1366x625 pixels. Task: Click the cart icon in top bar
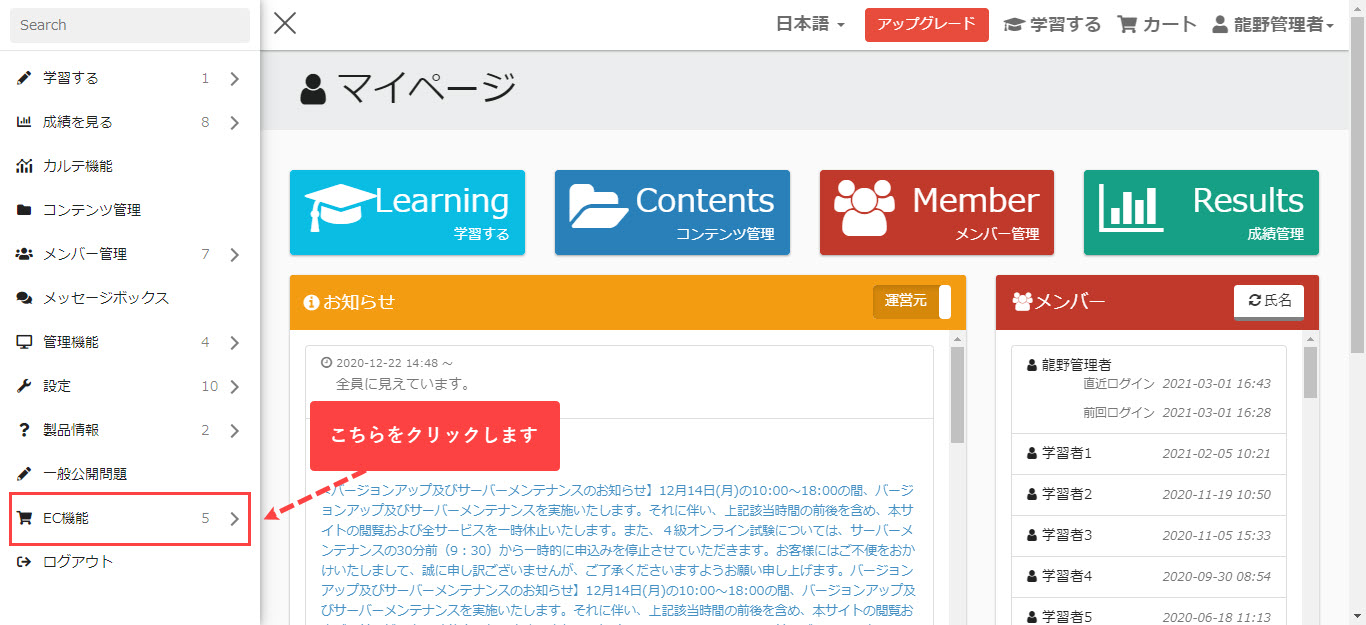(1156, 25)
